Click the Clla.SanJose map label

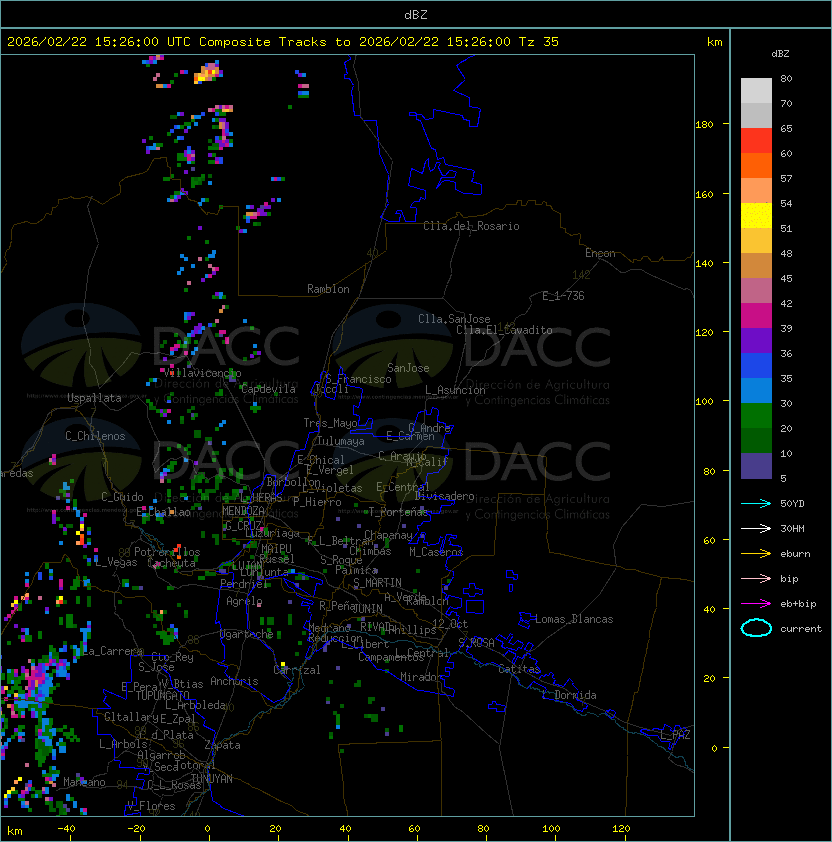(454, 319)
